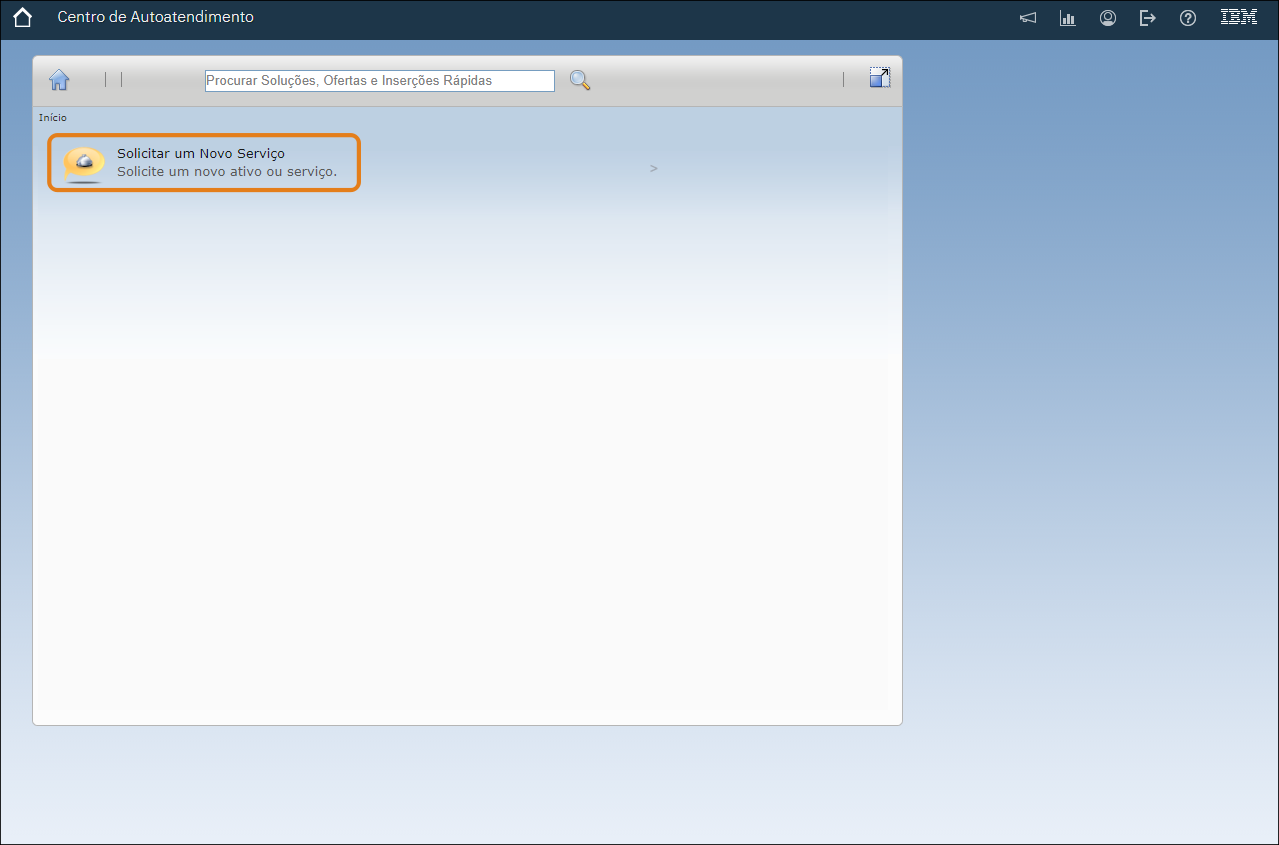Image resolution: width=1279 pixels, height=845 pixels.
Task: Open the help question mark icon
Action: [x=1188, y=18]
